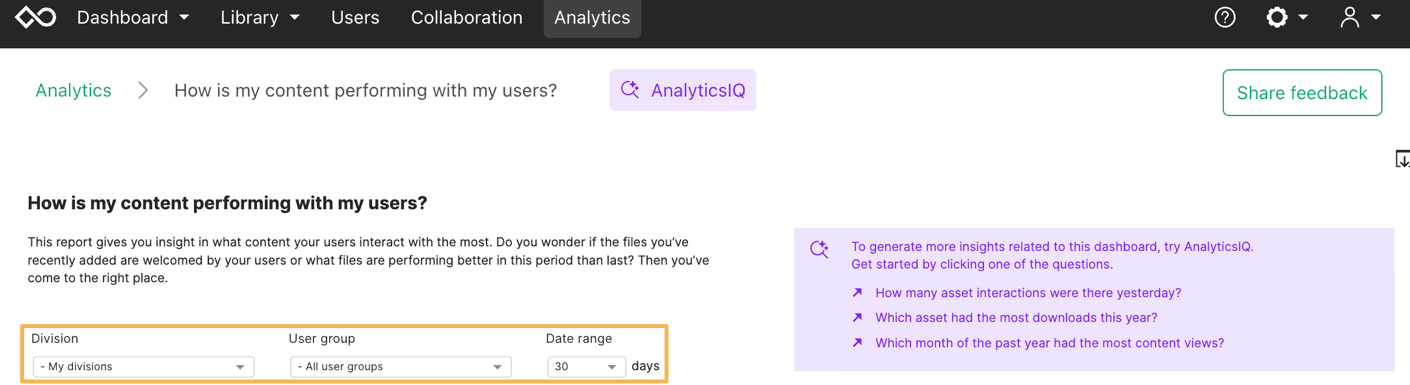This screenshot has width=1410, height=385.
Task: Open the help question mark icon
Action: [x=1225, y=17]
